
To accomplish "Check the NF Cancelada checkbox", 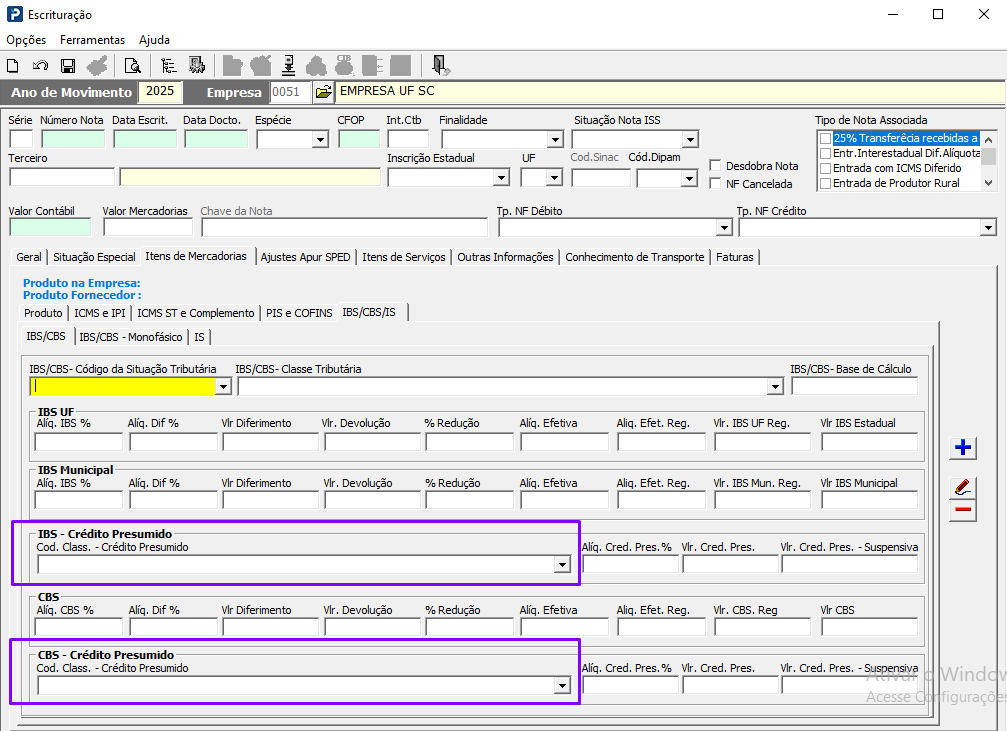I will pyautogui.click(x=716, y=184).
